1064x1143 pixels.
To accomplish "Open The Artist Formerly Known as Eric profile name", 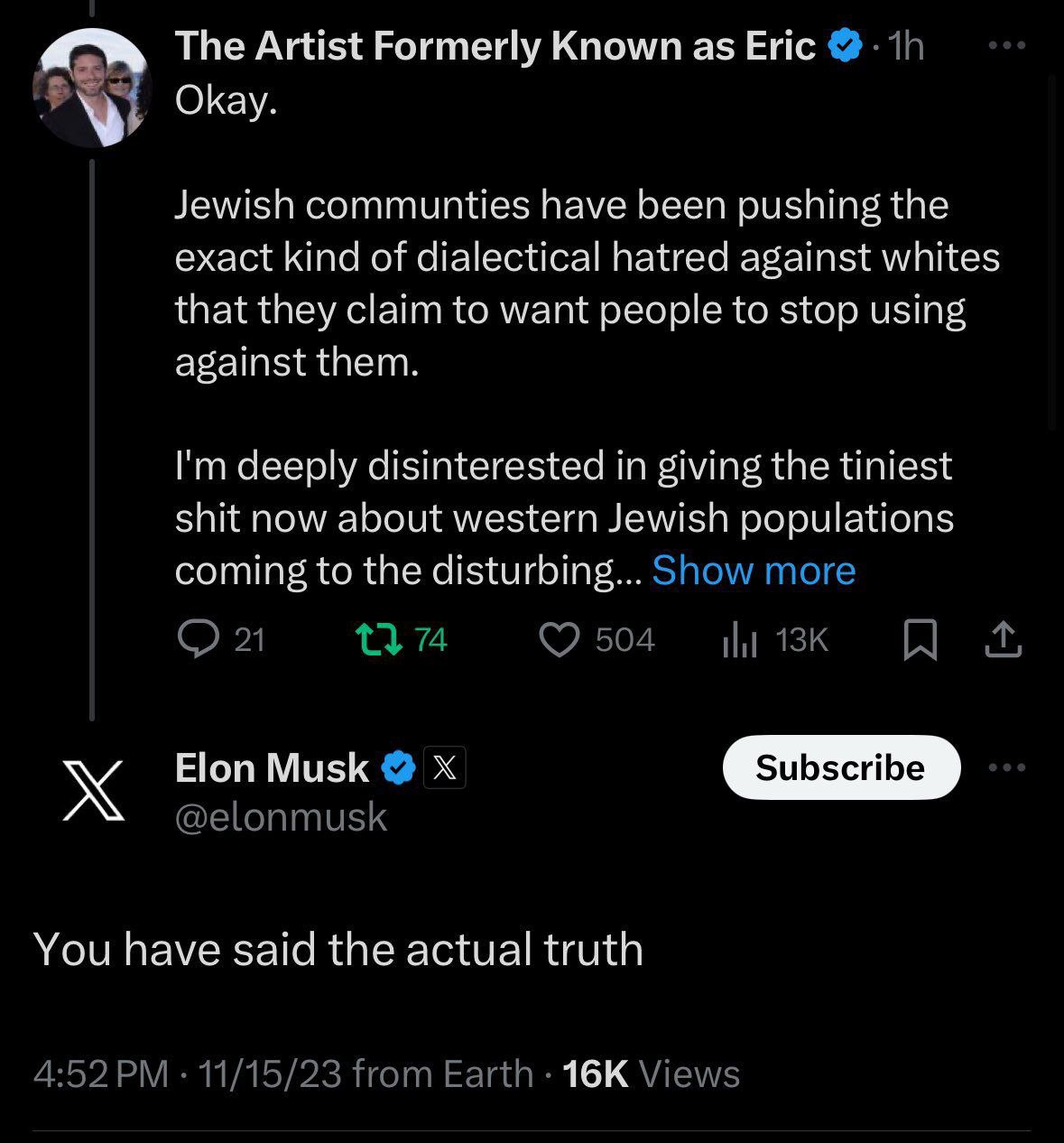I will click(x=495, y=45).
